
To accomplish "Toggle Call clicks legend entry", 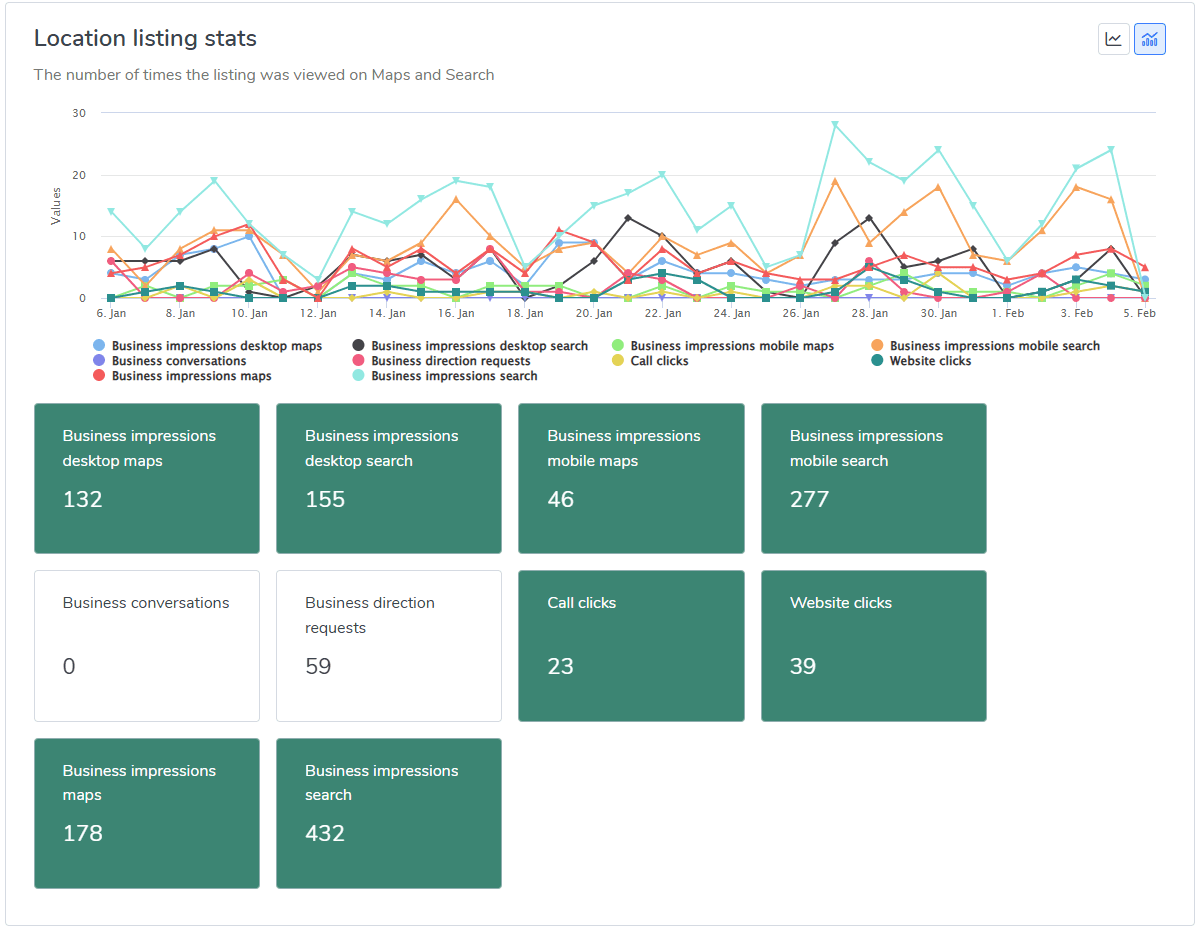I will click(x=650, y=361).
